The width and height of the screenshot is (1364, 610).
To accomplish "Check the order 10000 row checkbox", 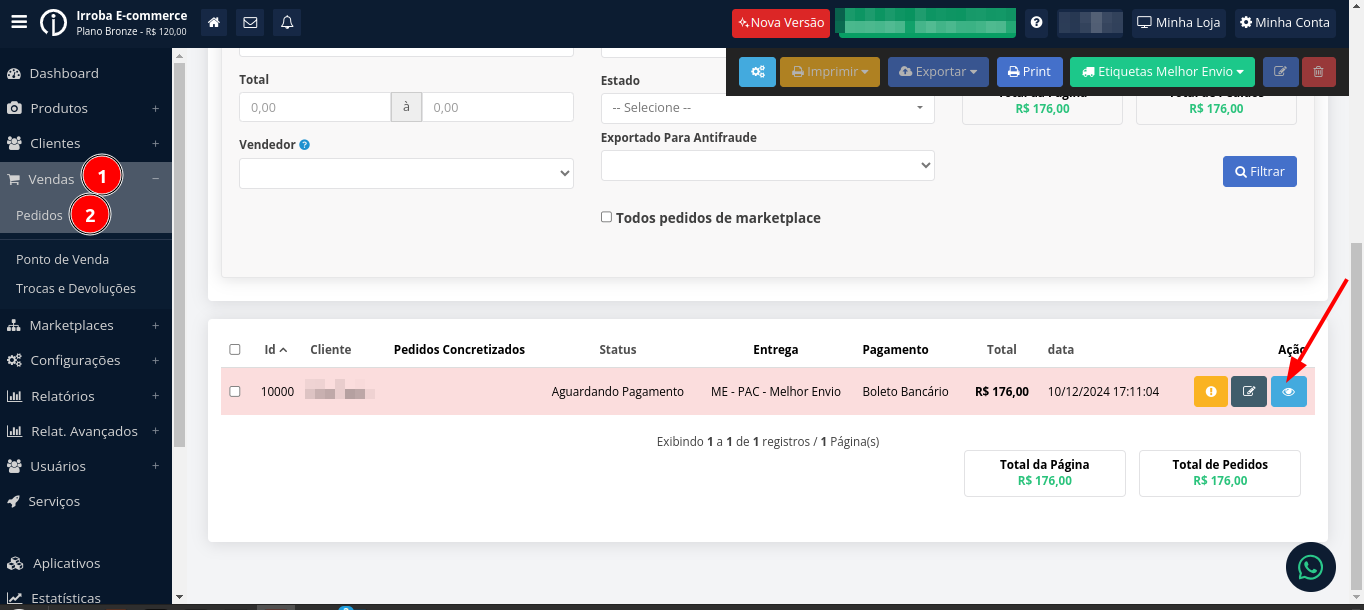I will tap(235, 391).
